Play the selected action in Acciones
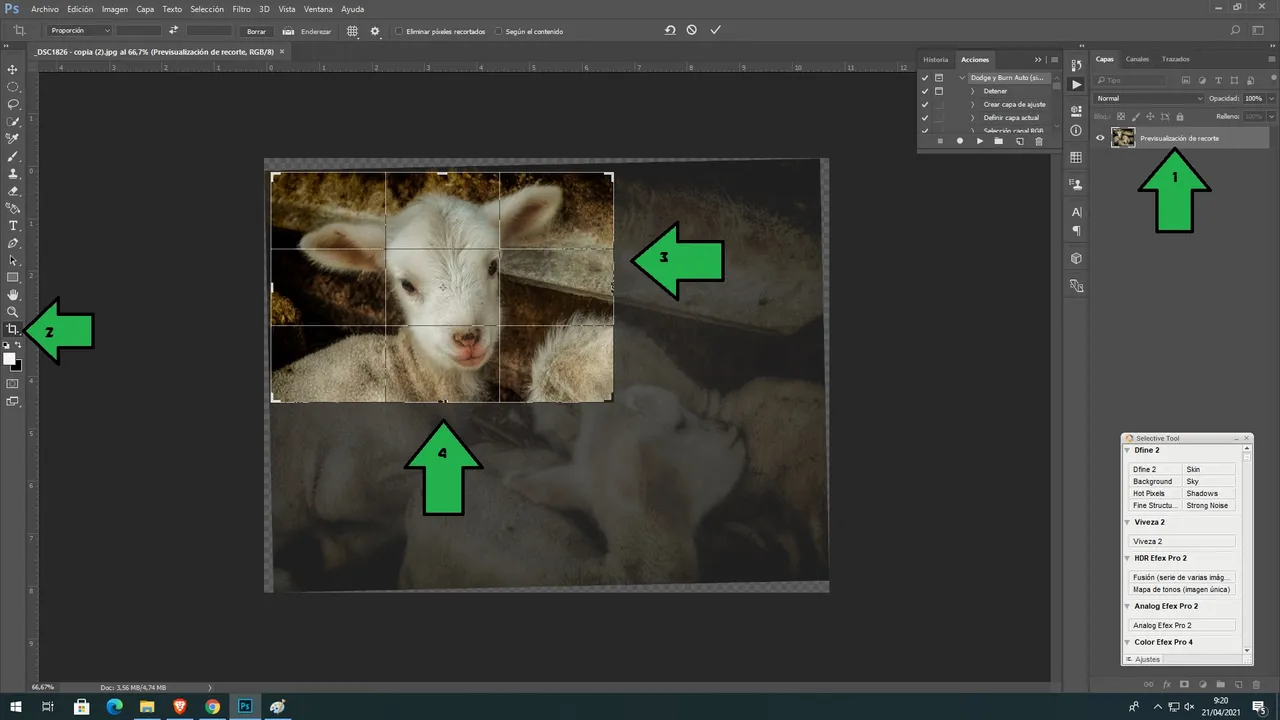The height and width of the screenshot is (720, 1280). 980,142
